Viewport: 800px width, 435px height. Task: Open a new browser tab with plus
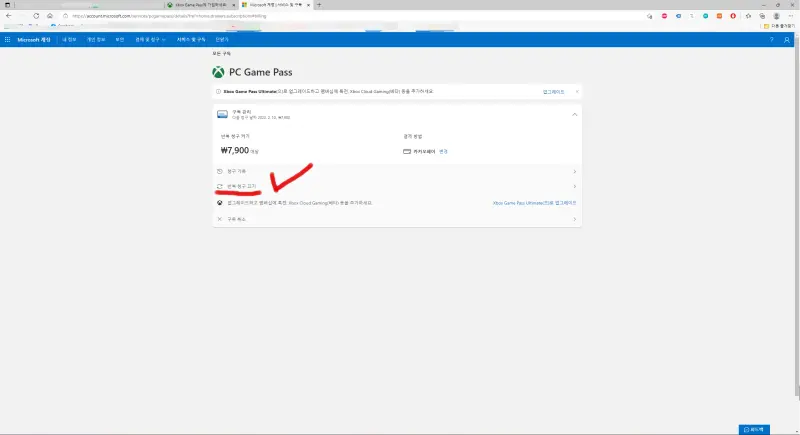(319, 5)
